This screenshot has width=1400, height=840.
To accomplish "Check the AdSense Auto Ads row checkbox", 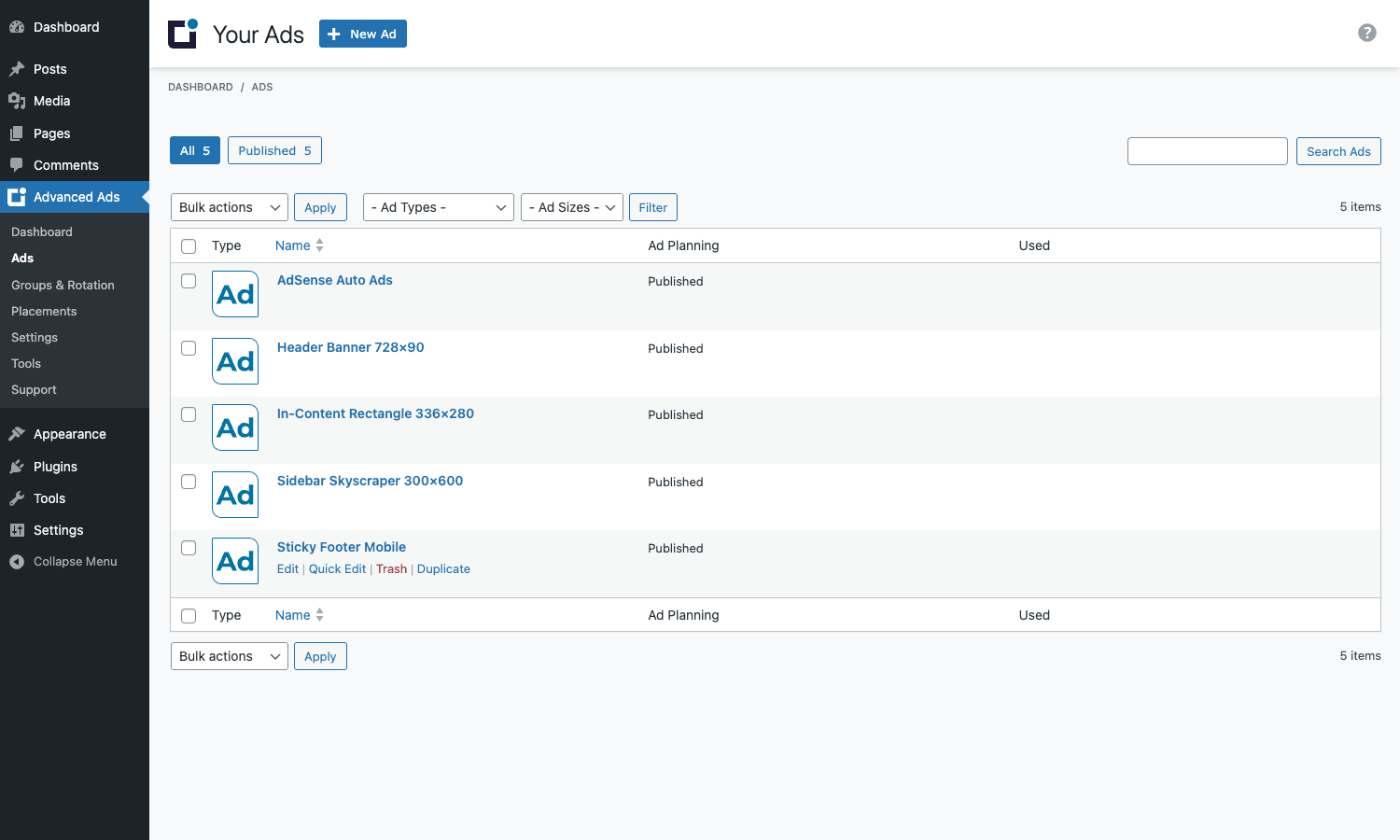I will click(x=189, y=281).
